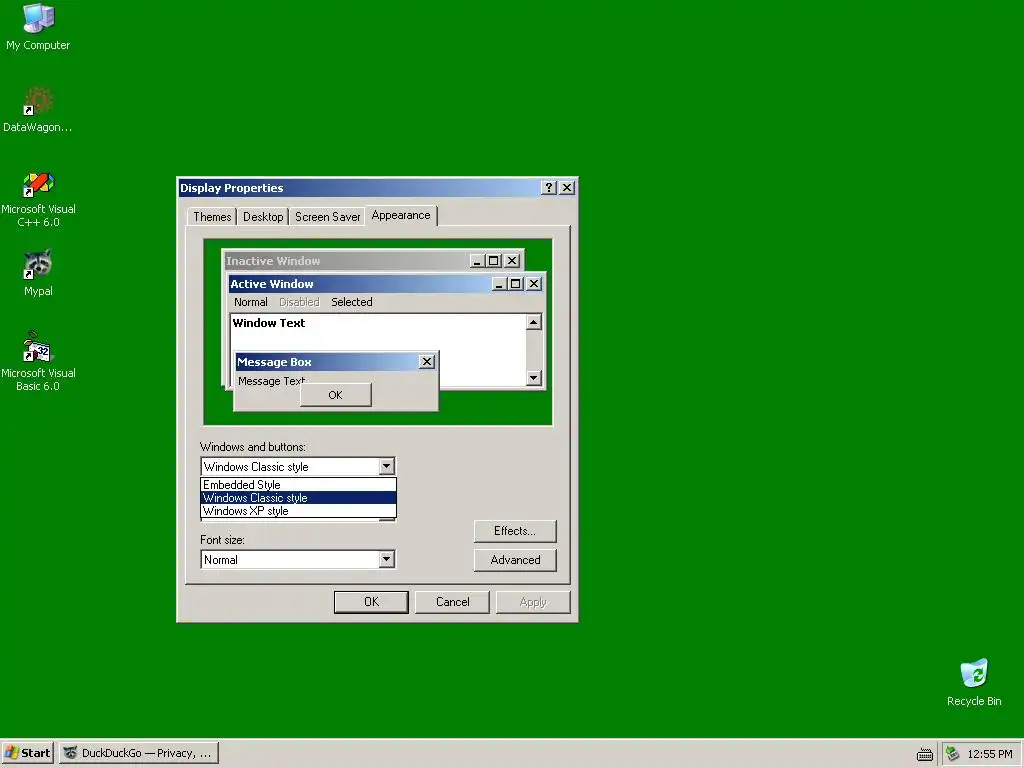Click Active Window preview minimize icon
The image size is (1024, 768).
point(499,283)
